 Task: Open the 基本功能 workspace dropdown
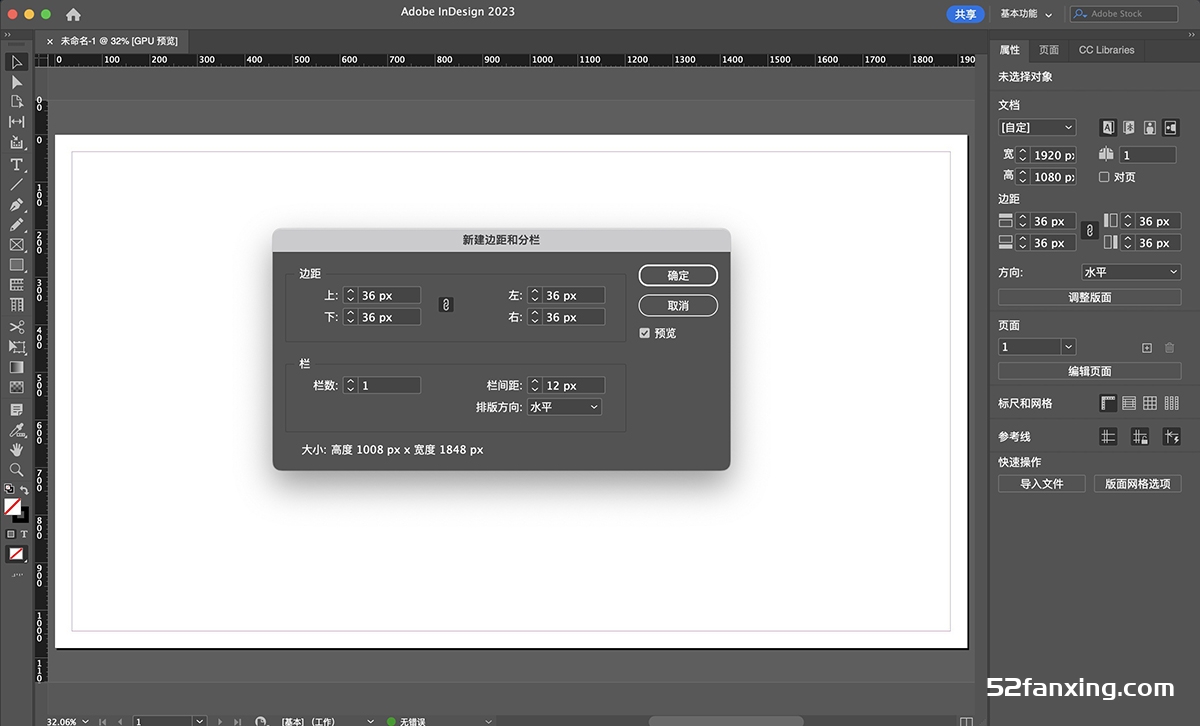pos(1026,14)
